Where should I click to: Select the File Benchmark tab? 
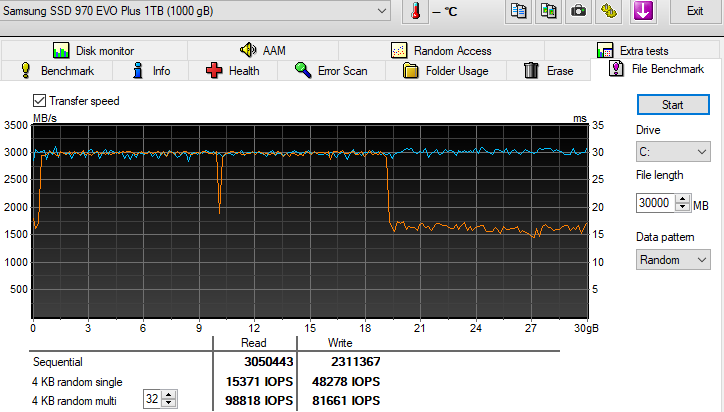pos(657,69)
